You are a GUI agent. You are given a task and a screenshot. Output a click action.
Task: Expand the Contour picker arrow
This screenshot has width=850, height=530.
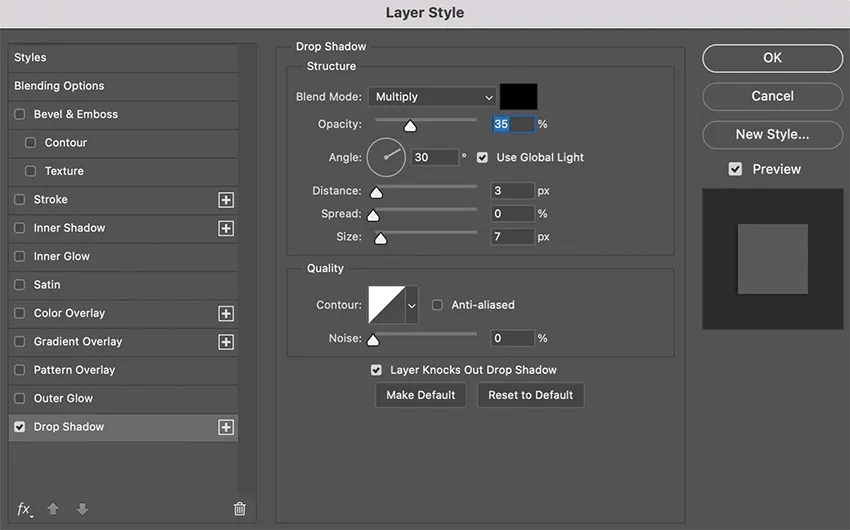(411, 305)
